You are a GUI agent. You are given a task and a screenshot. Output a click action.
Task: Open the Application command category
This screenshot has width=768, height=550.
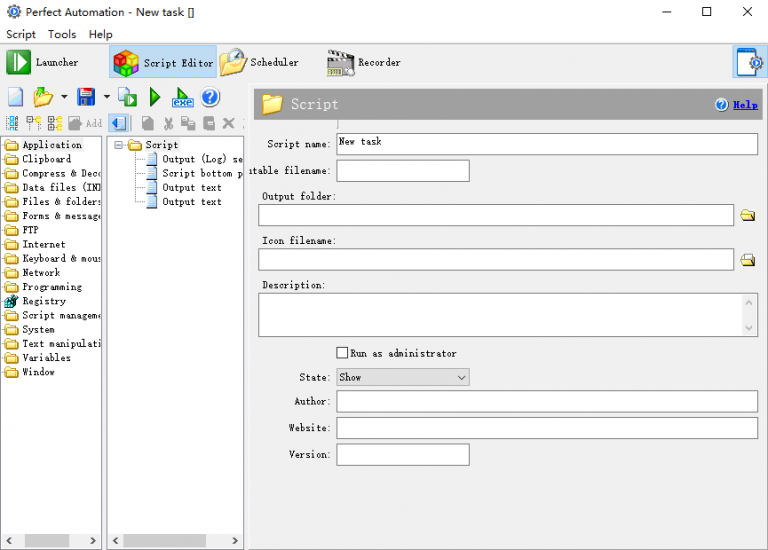[52, 145]
